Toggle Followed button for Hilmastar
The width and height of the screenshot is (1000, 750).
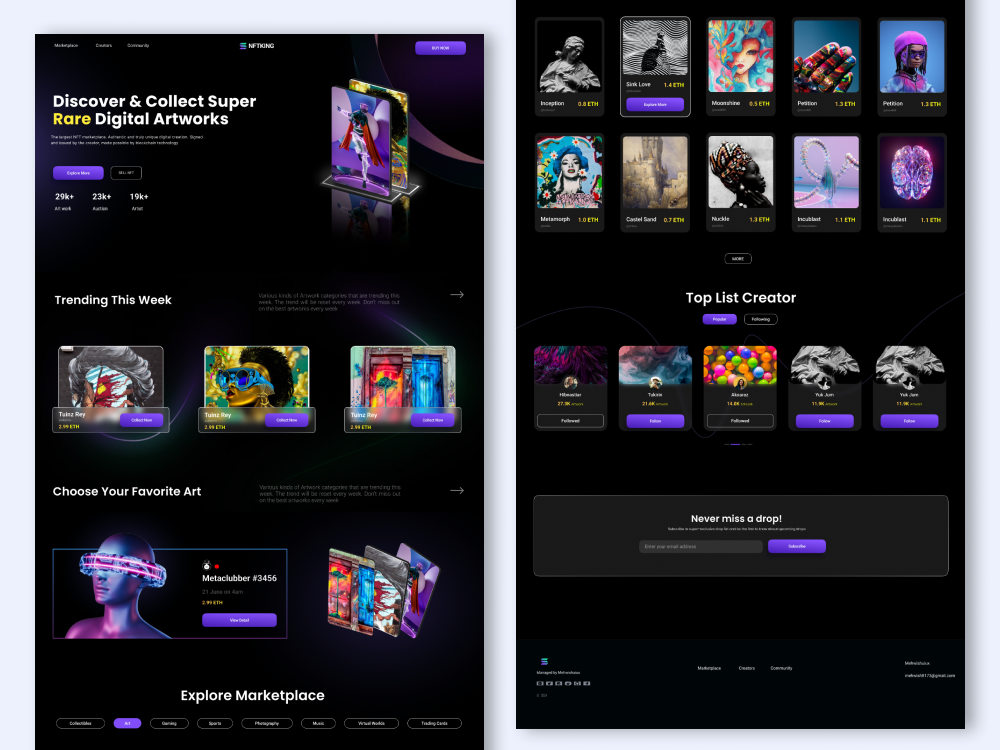(x=570, y=421)
